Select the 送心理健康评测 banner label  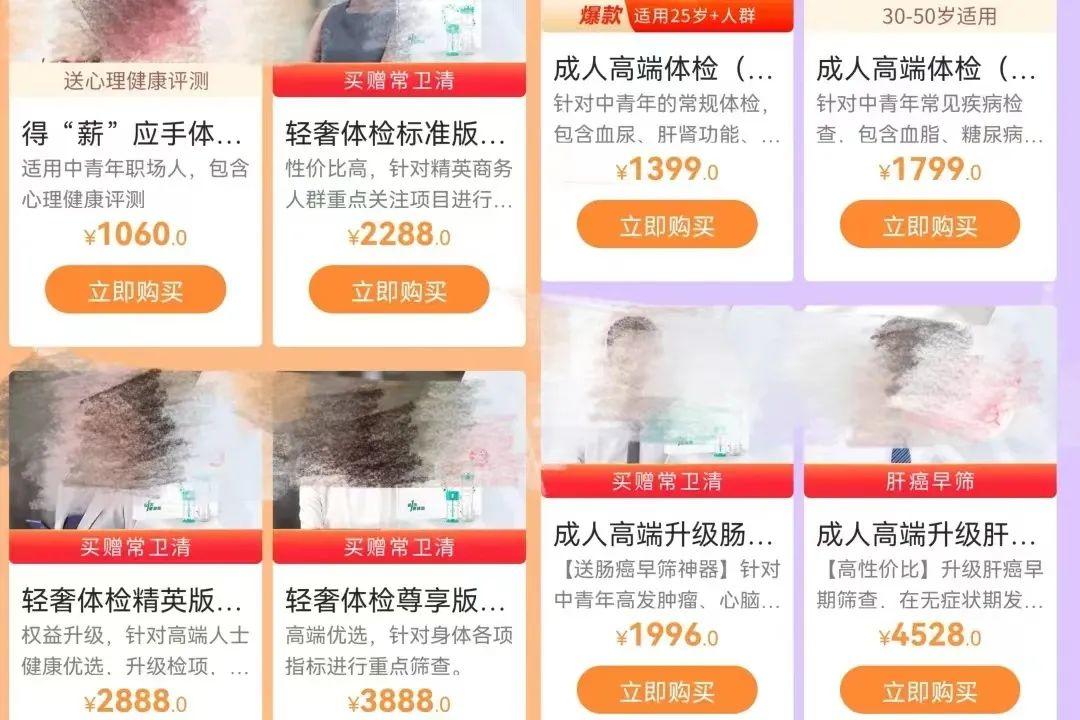point(136,81)
